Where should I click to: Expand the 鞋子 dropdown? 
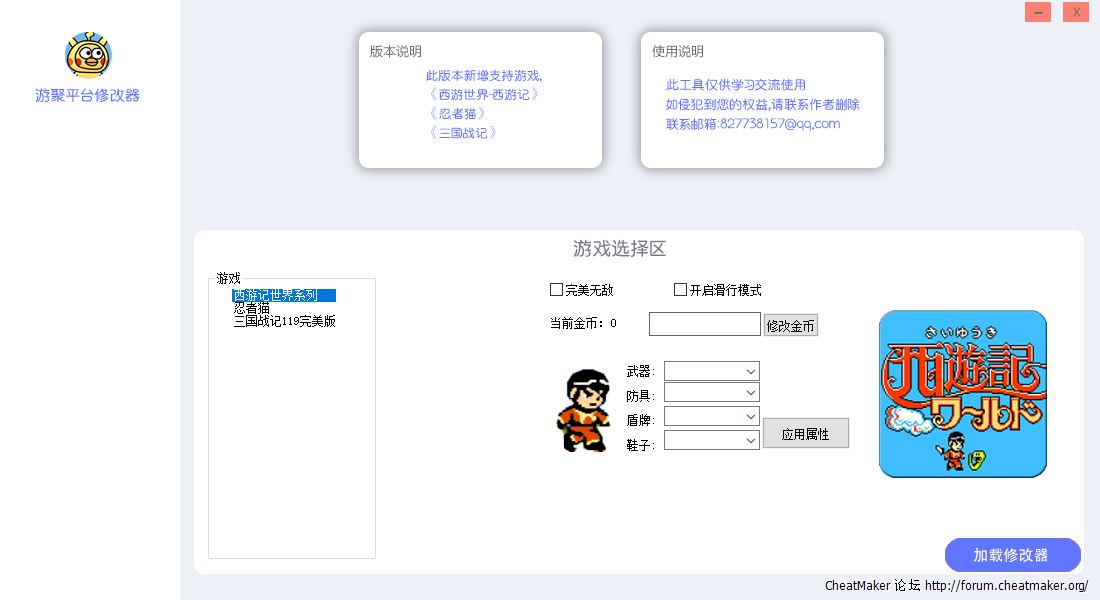pyautogui.click(x=711, y=440)
